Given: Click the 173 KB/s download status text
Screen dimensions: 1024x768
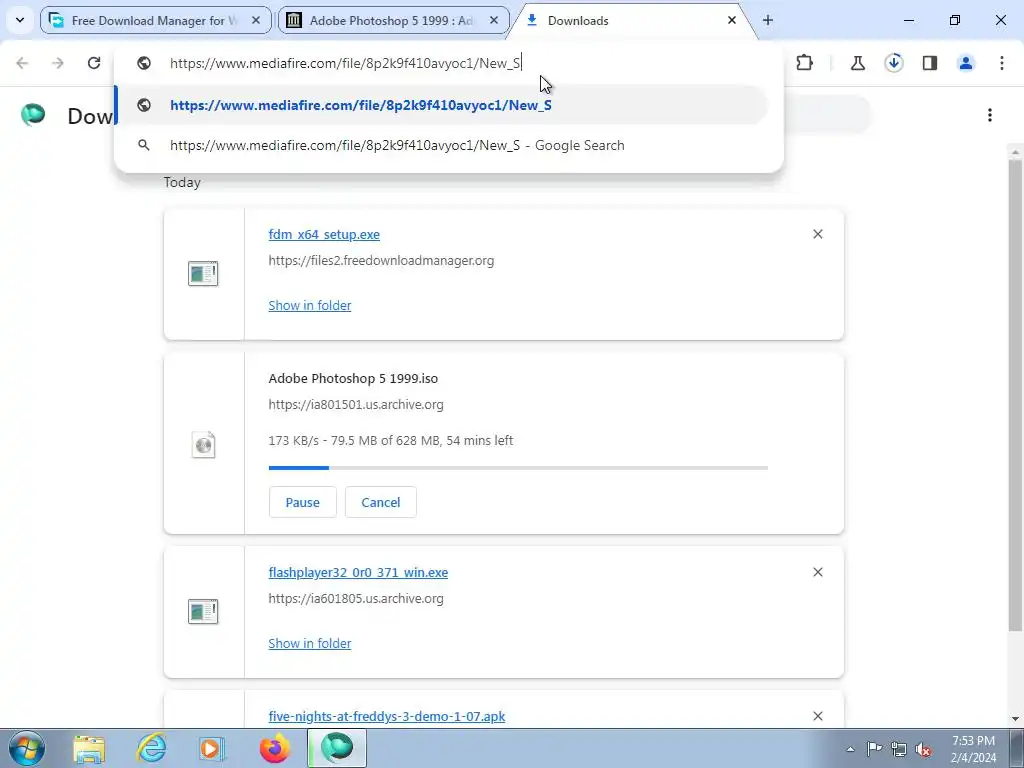Looking at the screenshot, I should click(x=391, y=441).
